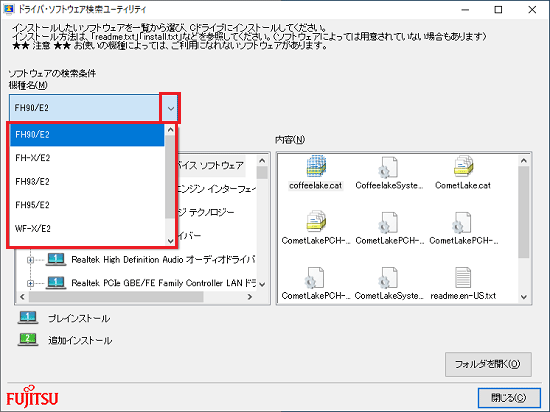The width and height of the screenshot is (550, 412).
Task: Expand the Realtek High Definition Audio tree node
Action: coord(31,260)
